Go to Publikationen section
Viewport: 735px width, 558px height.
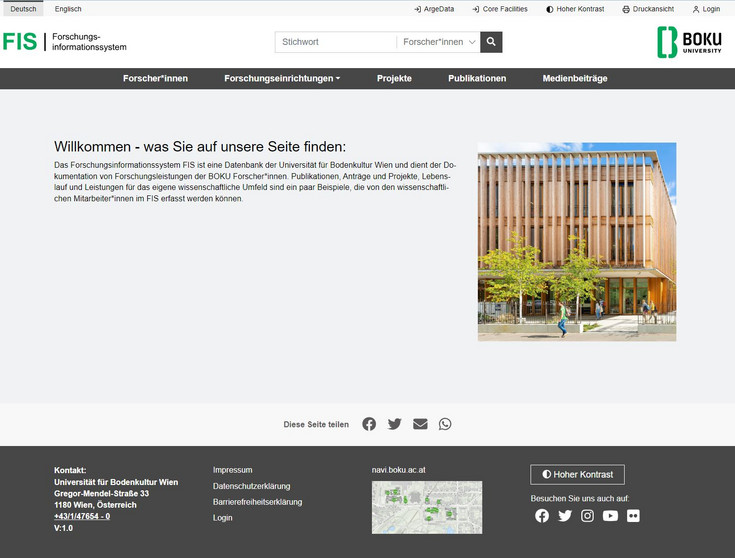point(477,78)
